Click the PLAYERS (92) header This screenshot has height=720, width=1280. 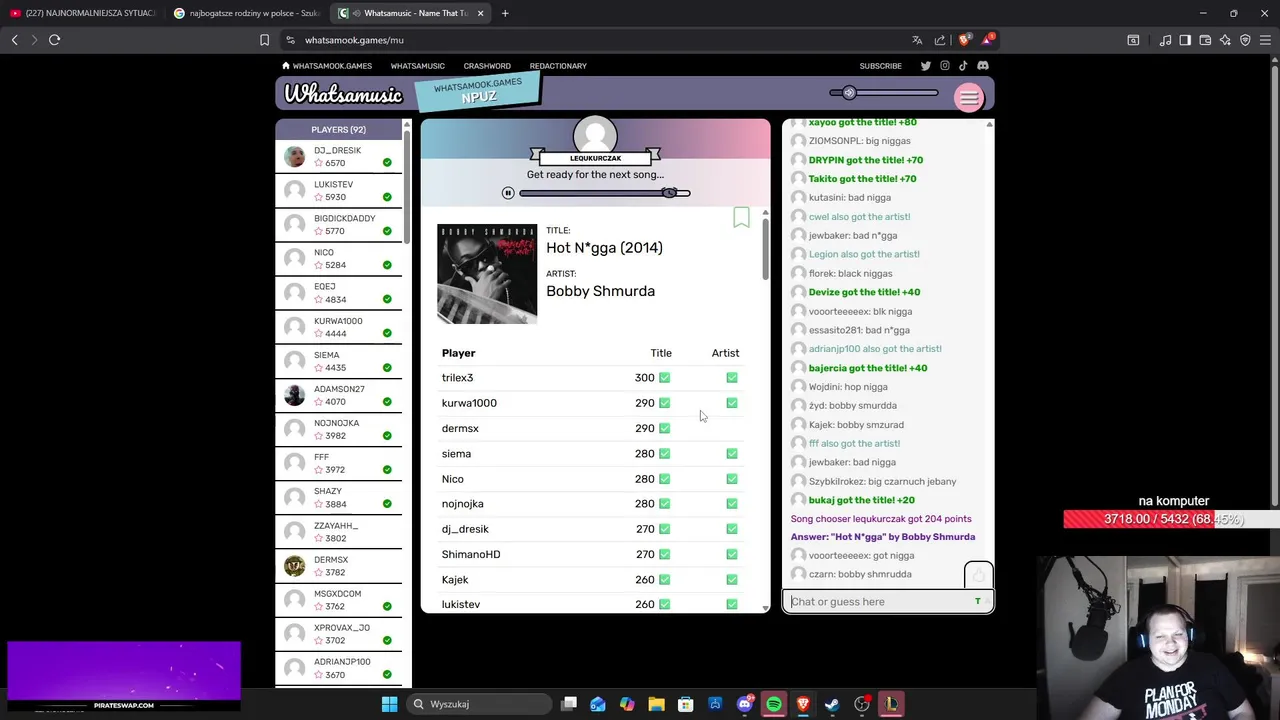pyautogui.click(x=338, y=129)
